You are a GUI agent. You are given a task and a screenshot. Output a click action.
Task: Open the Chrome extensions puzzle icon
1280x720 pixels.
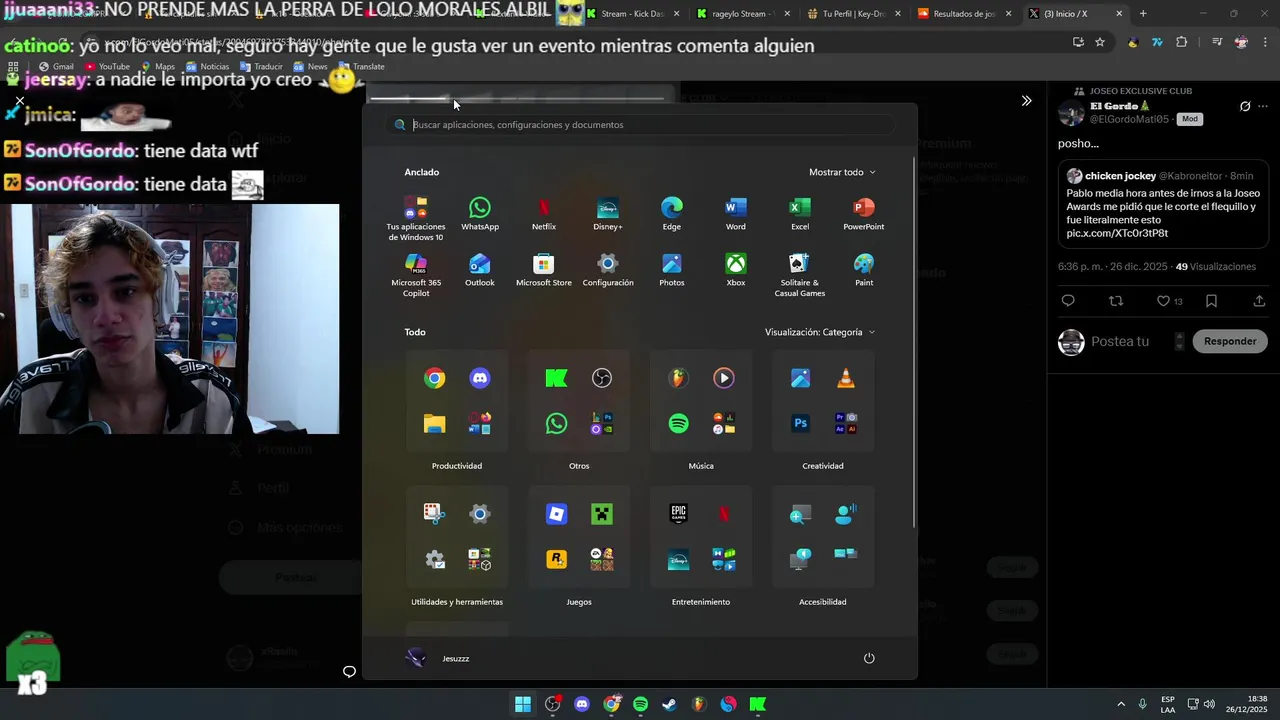(x=1182, y=42)
